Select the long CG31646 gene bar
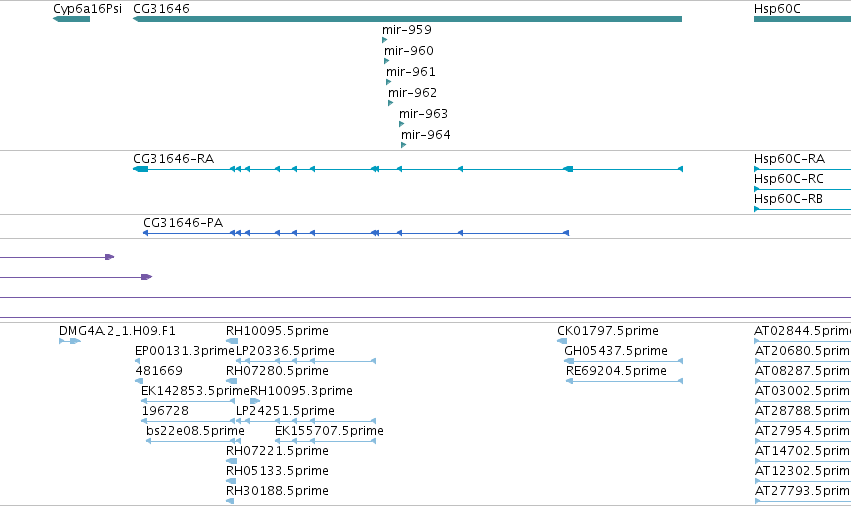Image resolution: width=851 pixels, height=506 pixels. [x=407, y=19]
